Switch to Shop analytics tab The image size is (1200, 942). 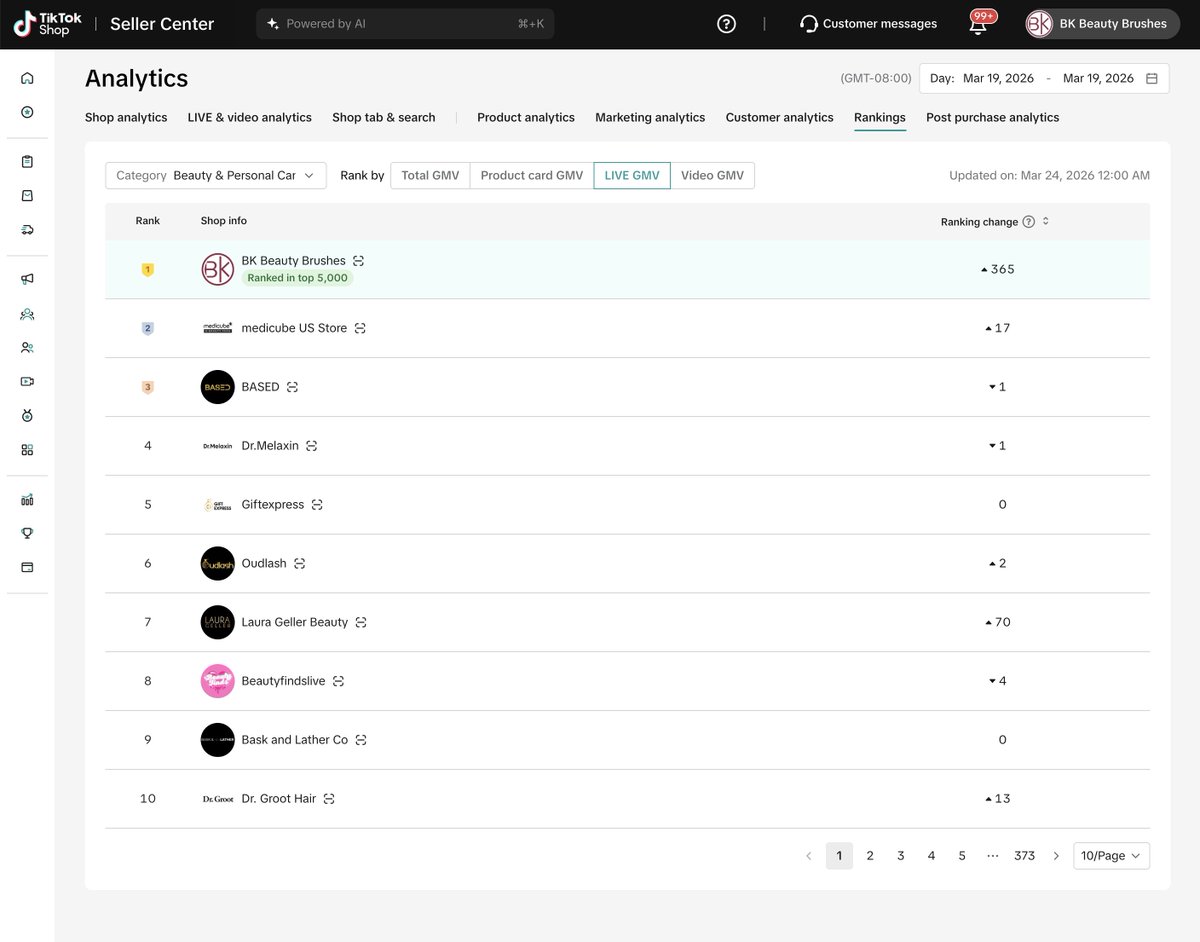[126, 117]
